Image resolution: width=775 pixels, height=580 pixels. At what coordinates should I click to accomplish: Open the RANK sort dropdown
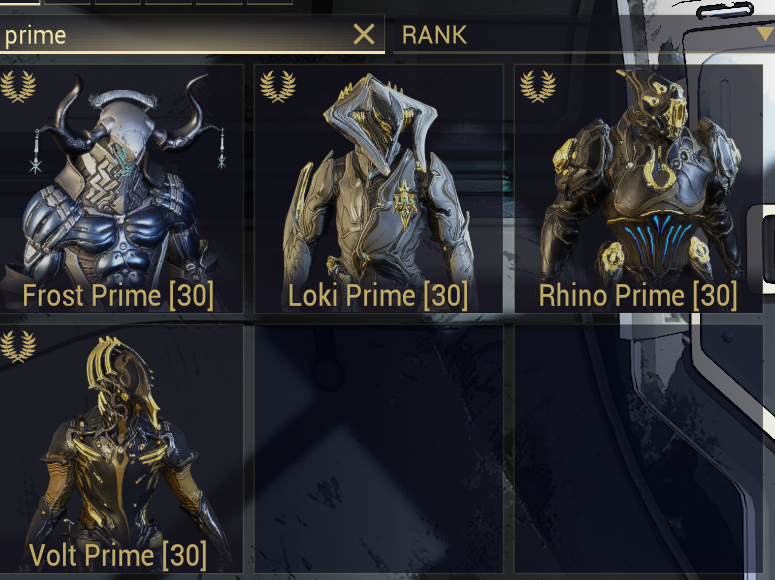[584, 35]
